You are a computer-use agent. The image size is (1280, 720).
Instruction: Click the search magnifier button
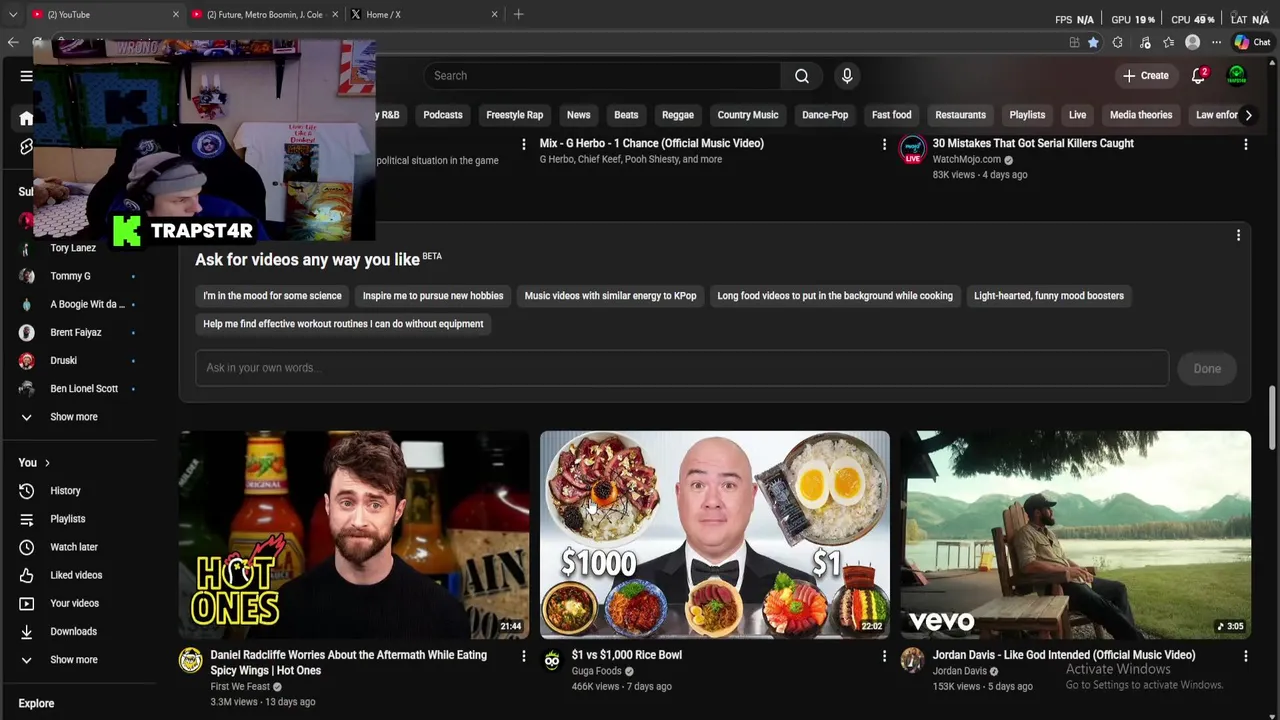tap(802, 76)
